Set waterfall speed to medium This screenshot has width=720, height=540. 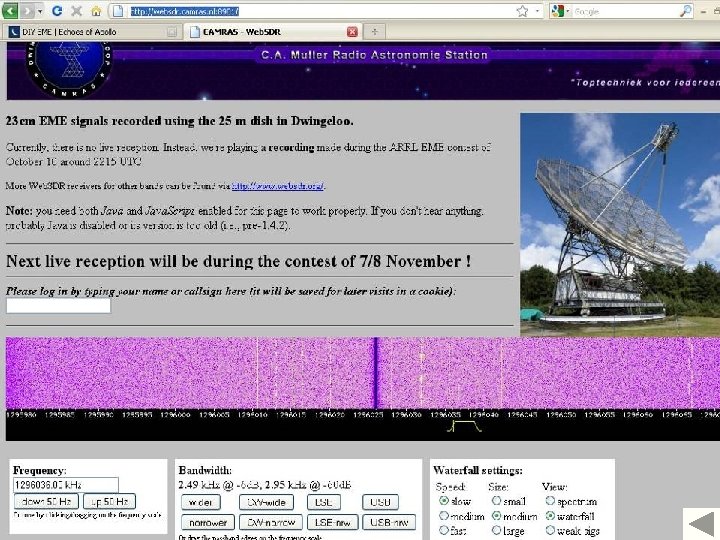tap(444, 516)
